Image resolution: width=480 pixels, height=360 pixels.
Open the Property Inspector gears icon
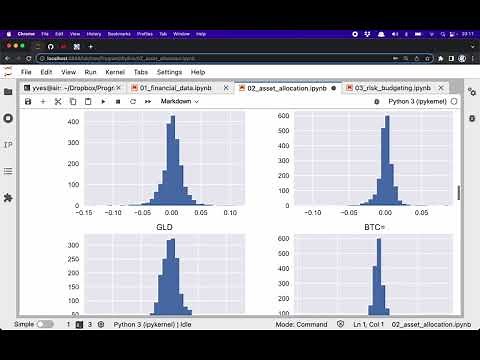tap(472, 92)
